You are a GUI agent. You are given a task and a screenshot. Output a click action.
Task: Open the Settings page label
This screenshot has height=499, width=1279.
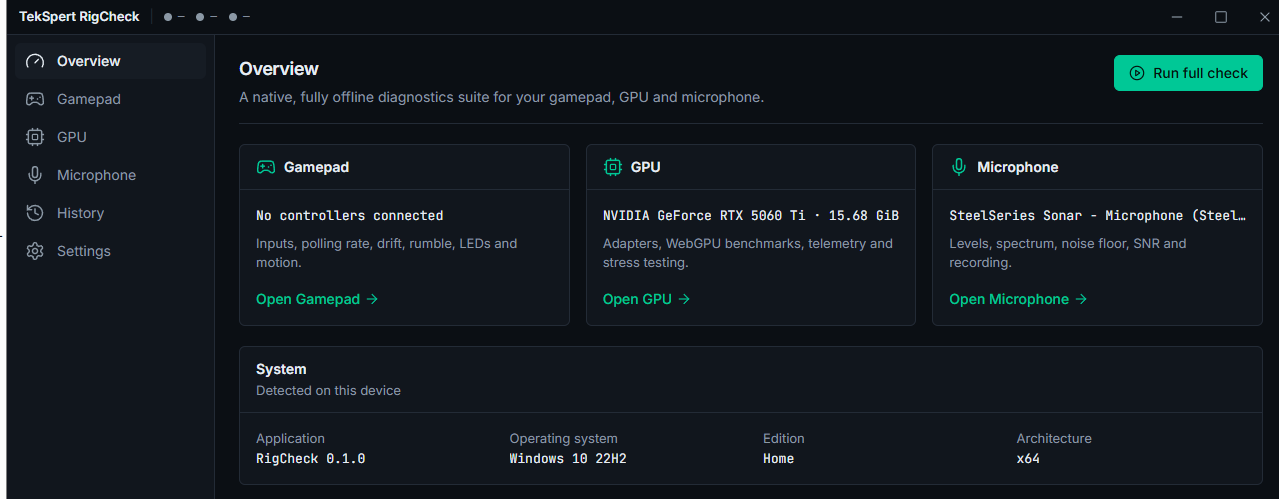[84, 251]
